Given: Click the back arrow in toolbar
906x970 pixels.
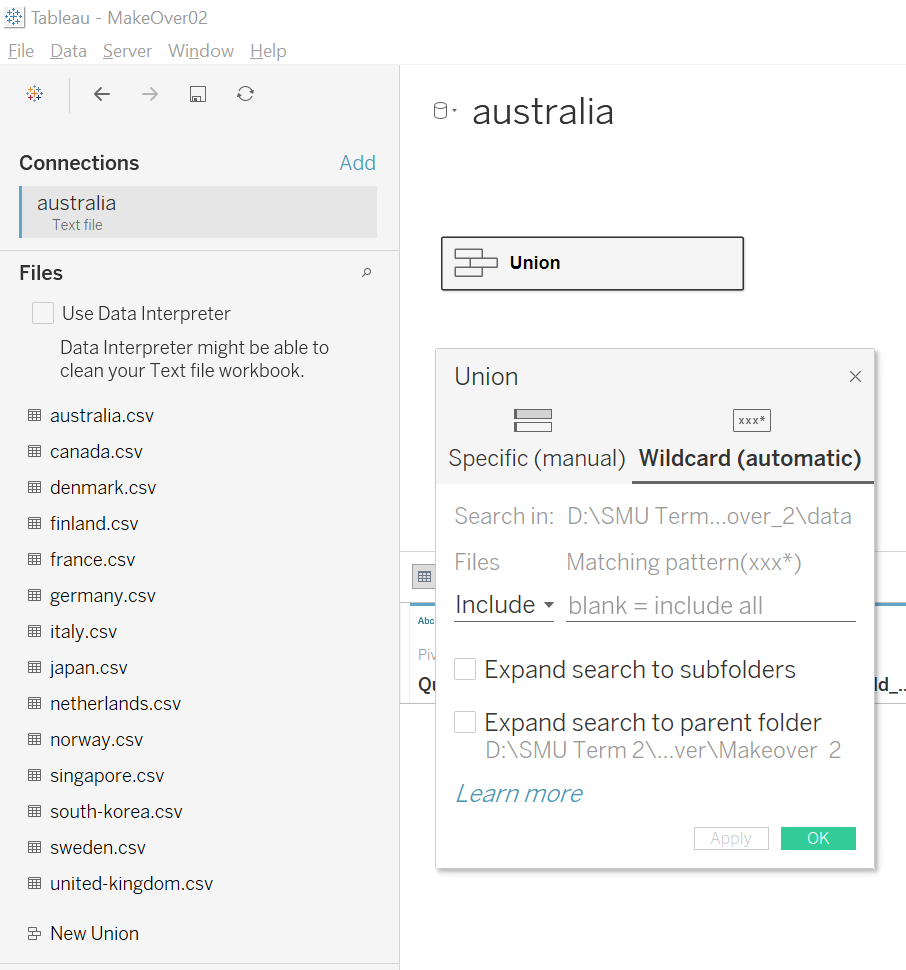Looking at the screenshot, I should (102, 94).
